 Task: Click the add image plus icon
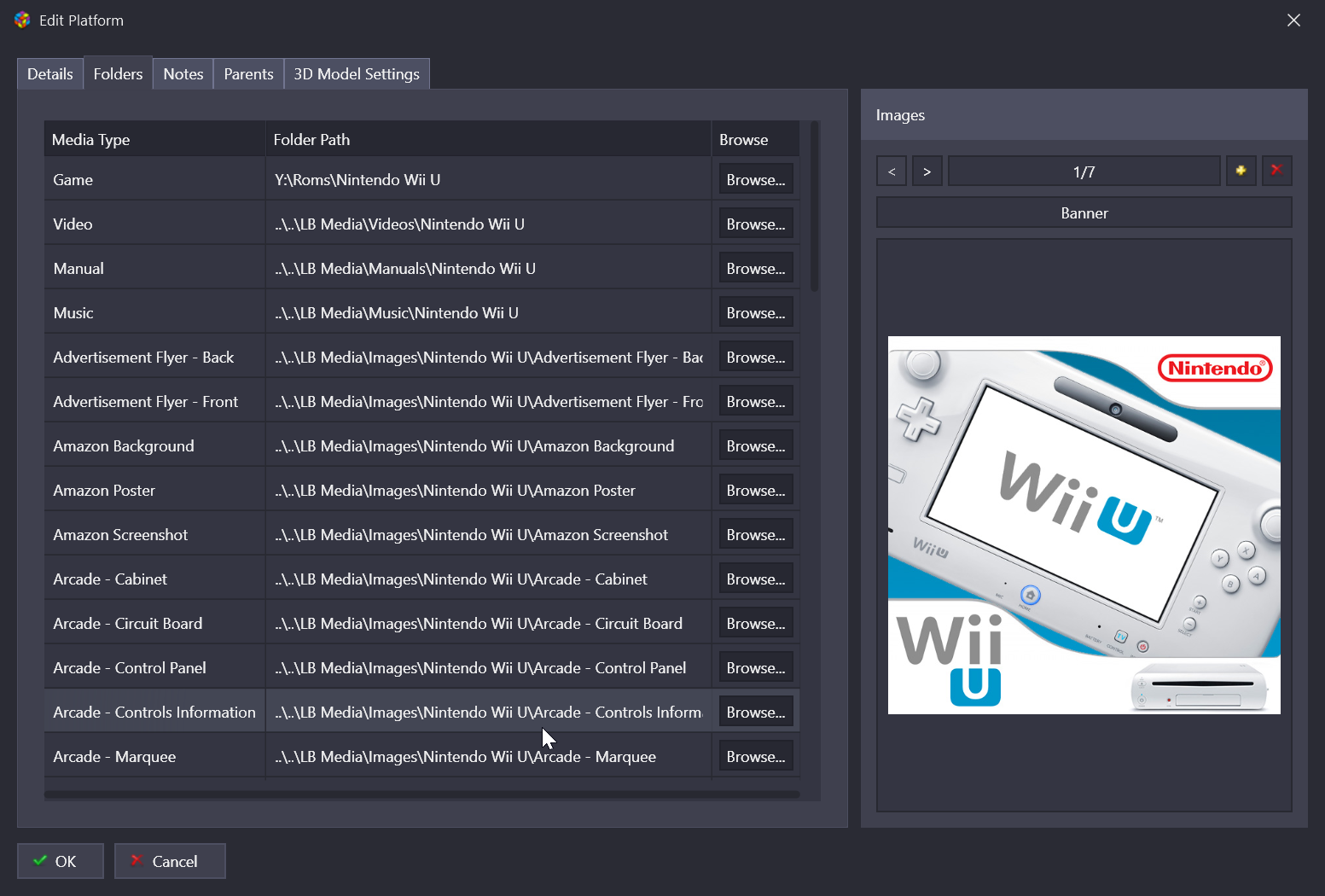[x=1241, y=171]
